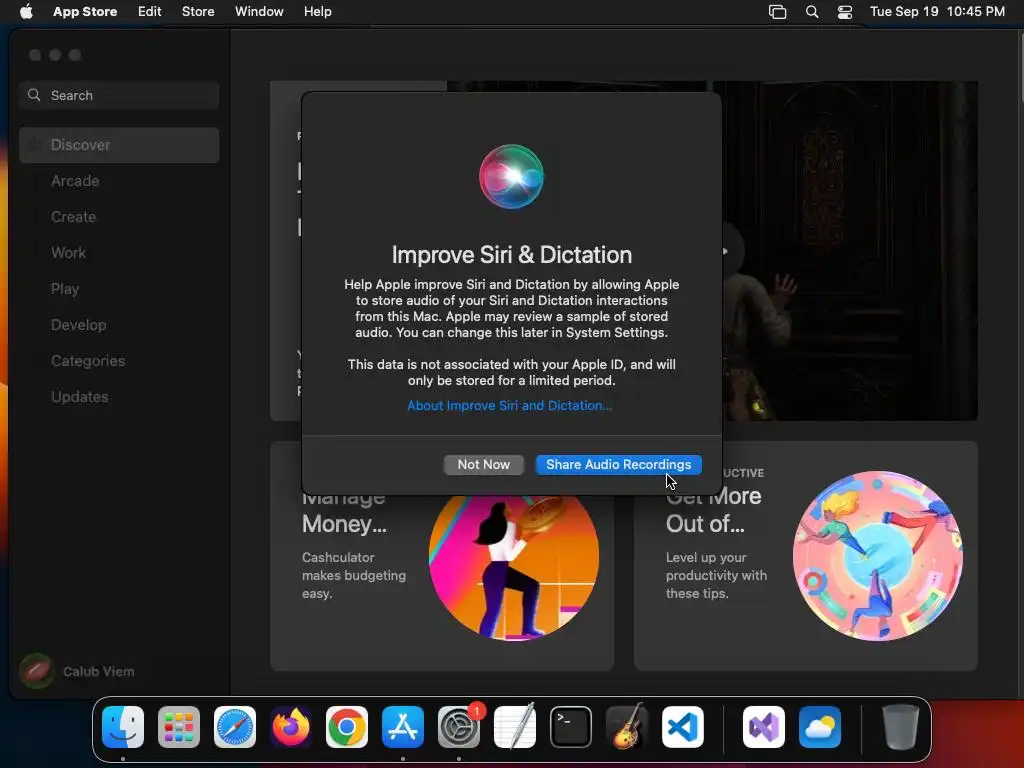Click 'Level up your productivity' description text
Screen dimensions: 1024x768
coord(716,575)
